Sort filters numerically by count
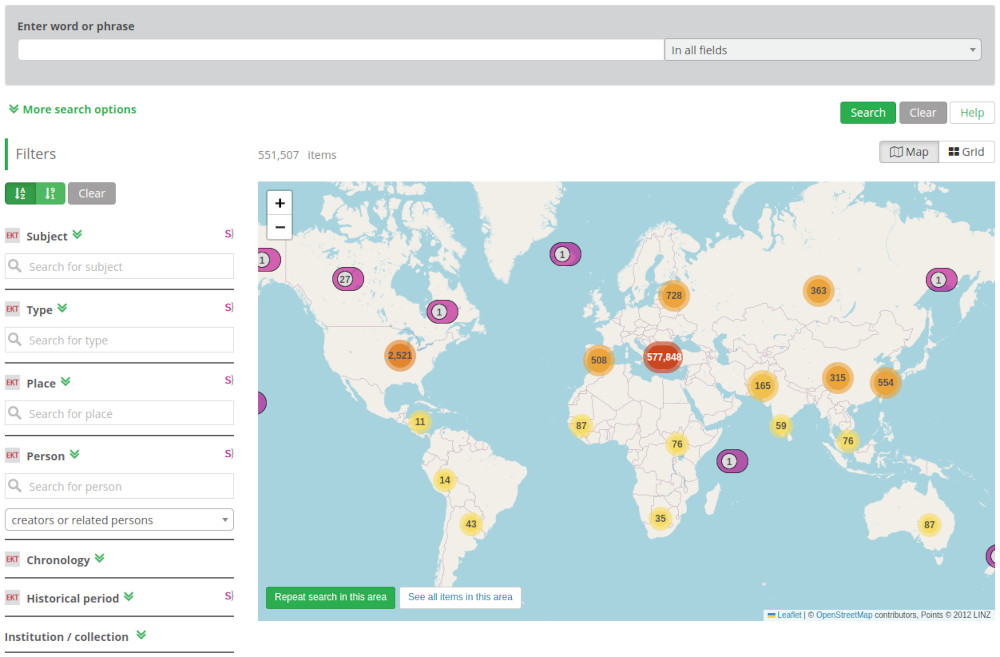The height and width of the screenshot is (657, 1000). point(50,193)
